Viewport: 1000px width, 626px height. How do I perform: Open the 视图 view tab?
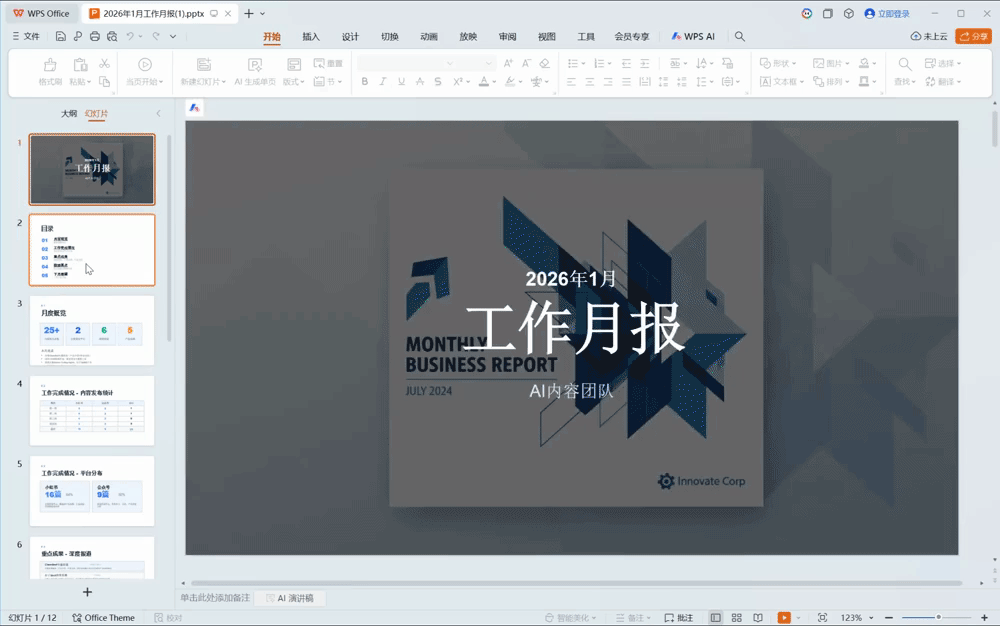547,36
